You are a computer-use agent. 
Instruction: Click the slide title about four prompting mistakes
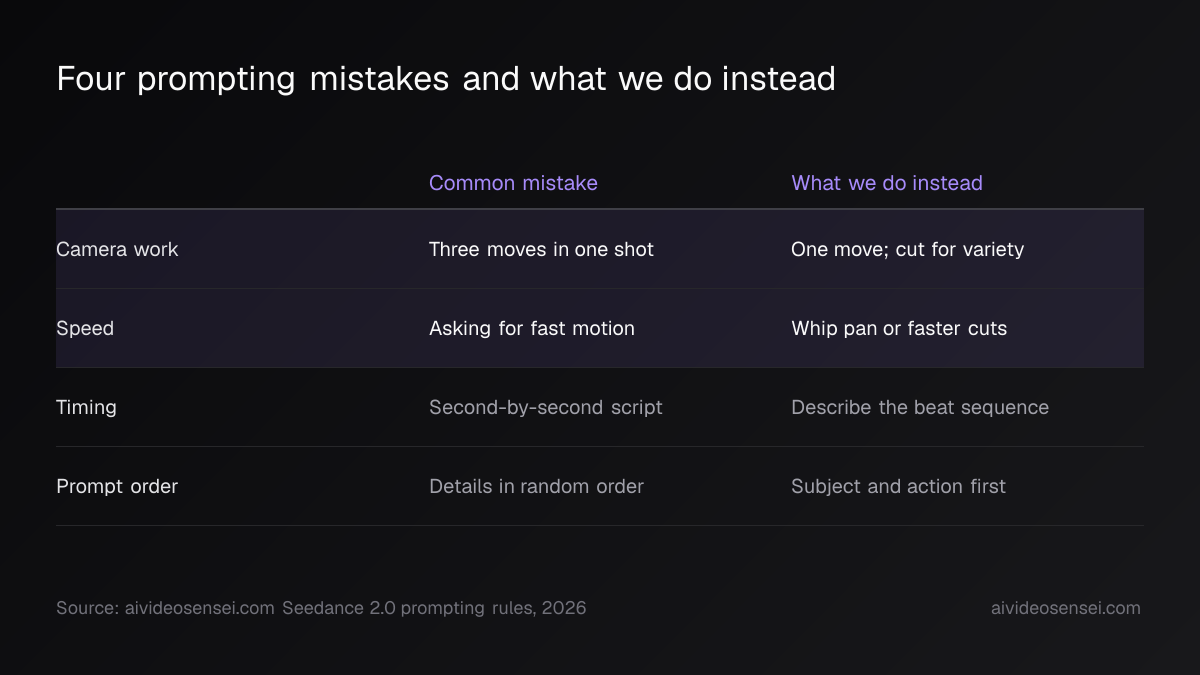(x=446, y=79)
